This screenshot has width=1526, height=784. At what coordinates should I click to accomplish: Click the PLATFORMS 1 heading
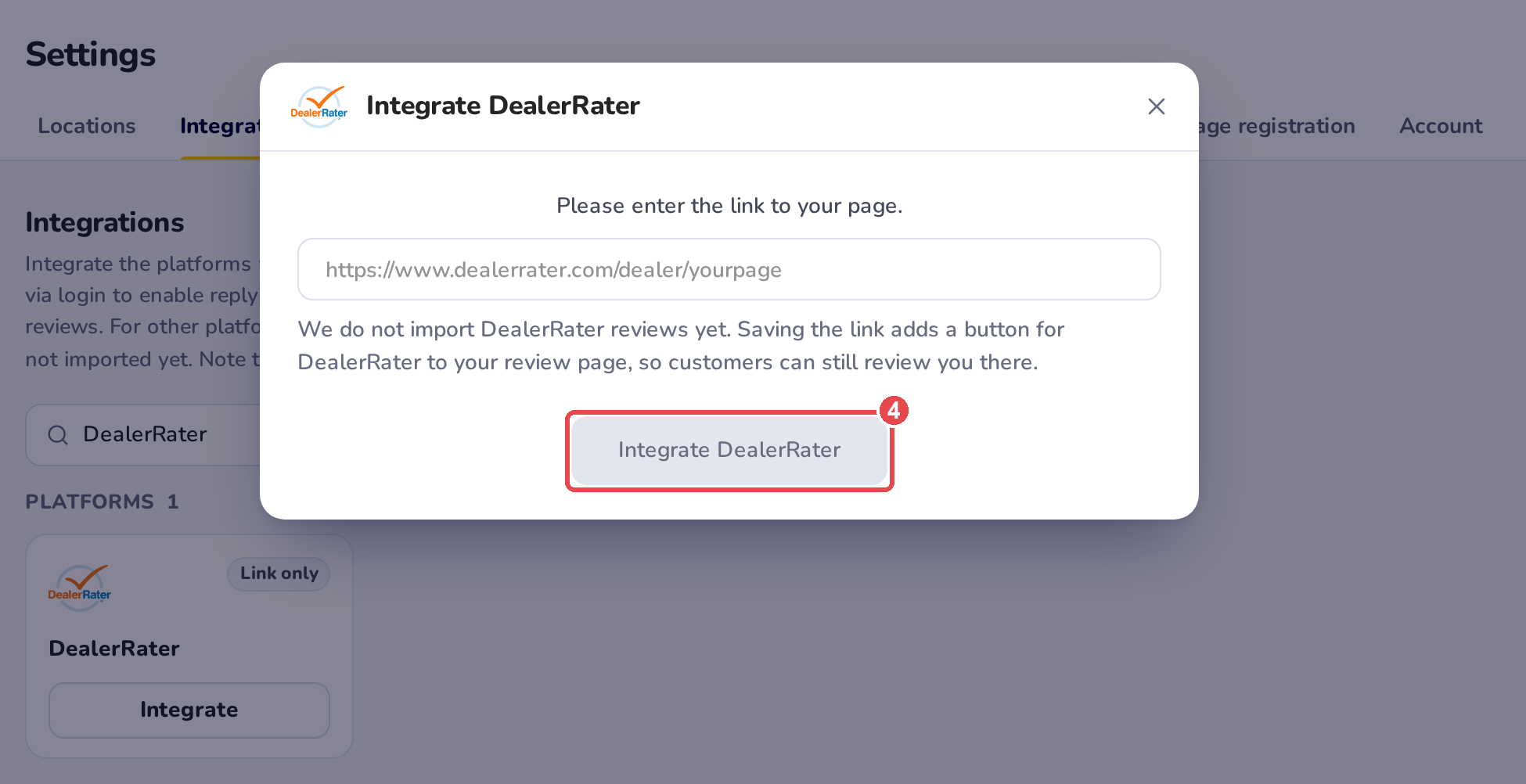pos(103,502)
